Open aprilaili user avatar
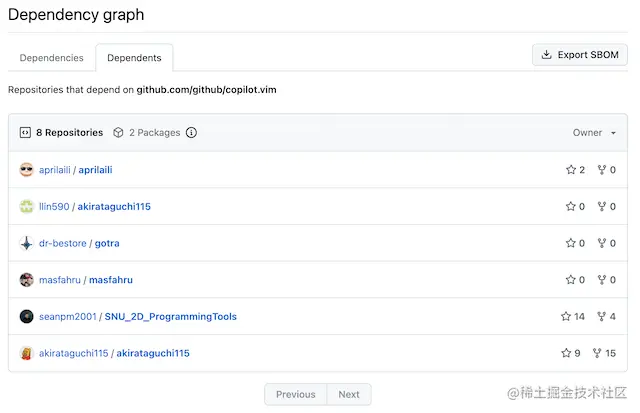This screenshot has width=640, height=413. 27,170
